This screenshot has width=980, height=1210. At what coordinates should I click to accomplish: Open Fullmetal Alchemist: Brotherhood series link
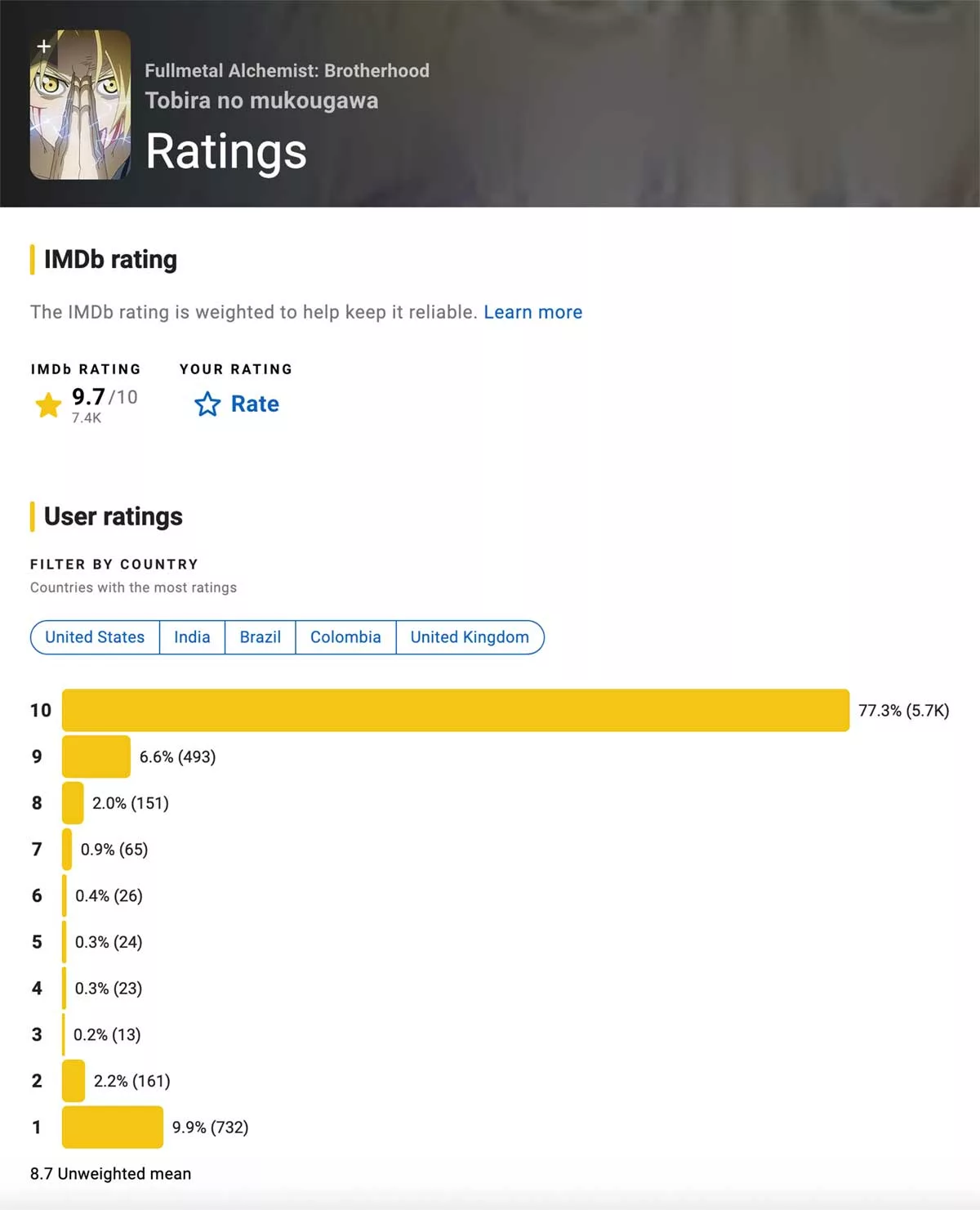[x=287, y=71]
